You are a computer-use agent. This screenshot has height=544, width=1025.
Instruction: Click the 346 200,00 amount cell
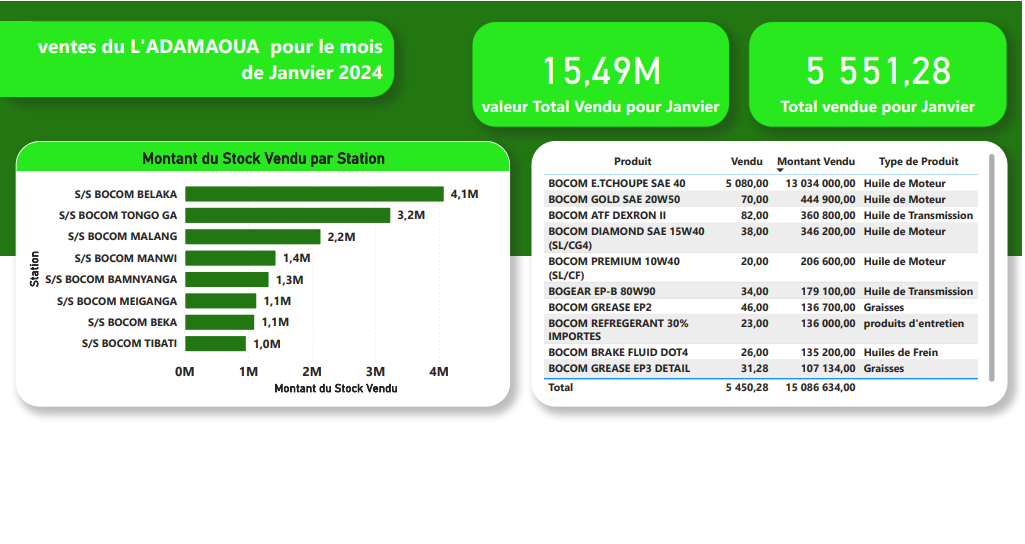tap(828, 231)
